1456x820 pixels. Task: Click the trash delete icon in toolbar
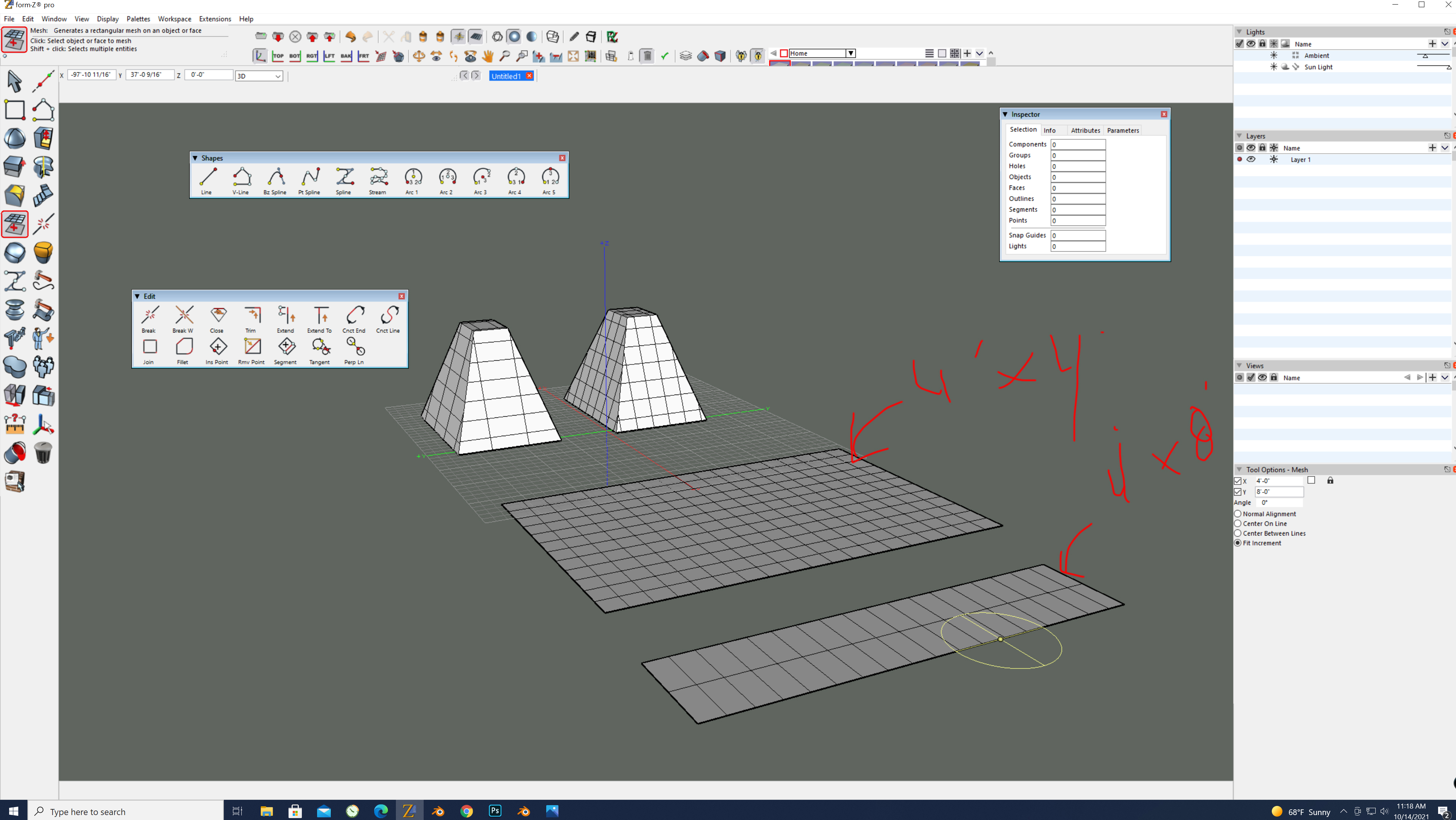tap(648, 56)
